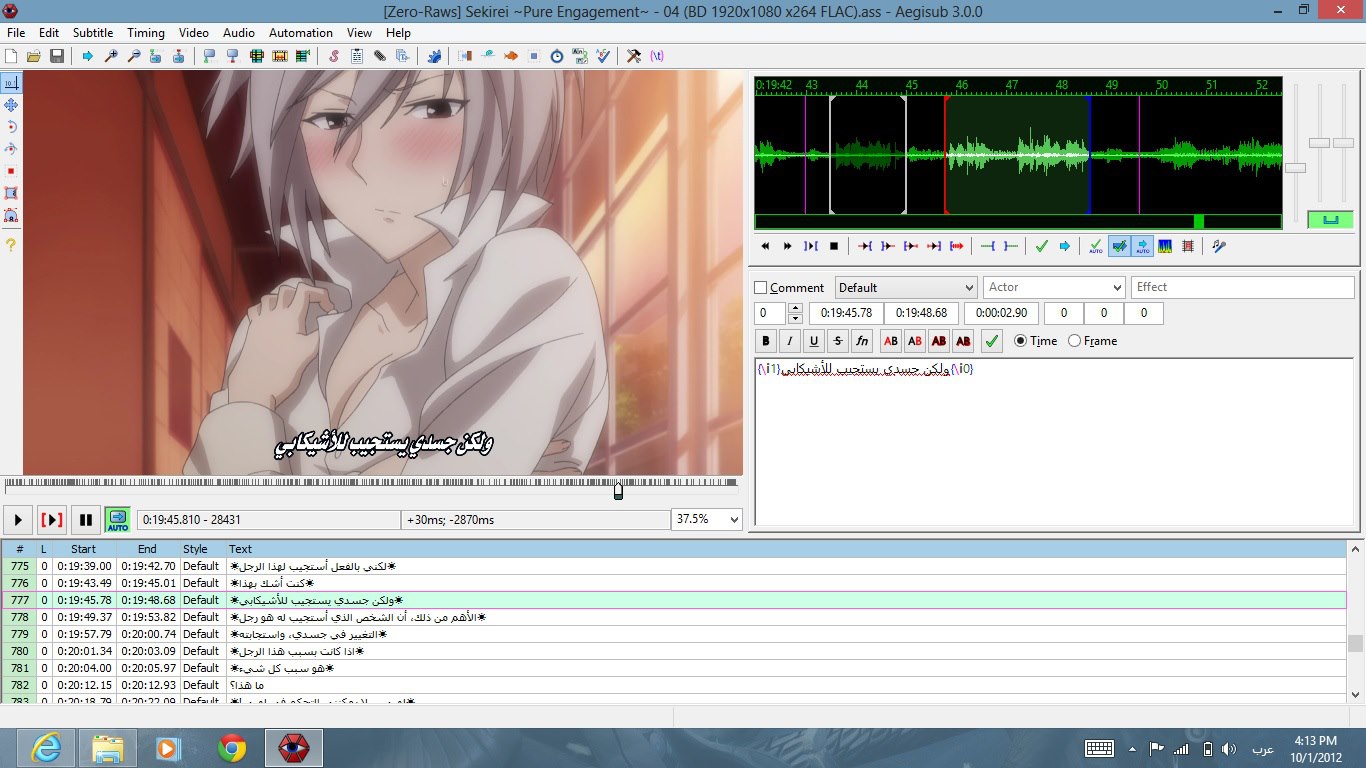Toggle bold formatting
The width and height of the screenshot is (1366, 768).
(x=766, y=341)
